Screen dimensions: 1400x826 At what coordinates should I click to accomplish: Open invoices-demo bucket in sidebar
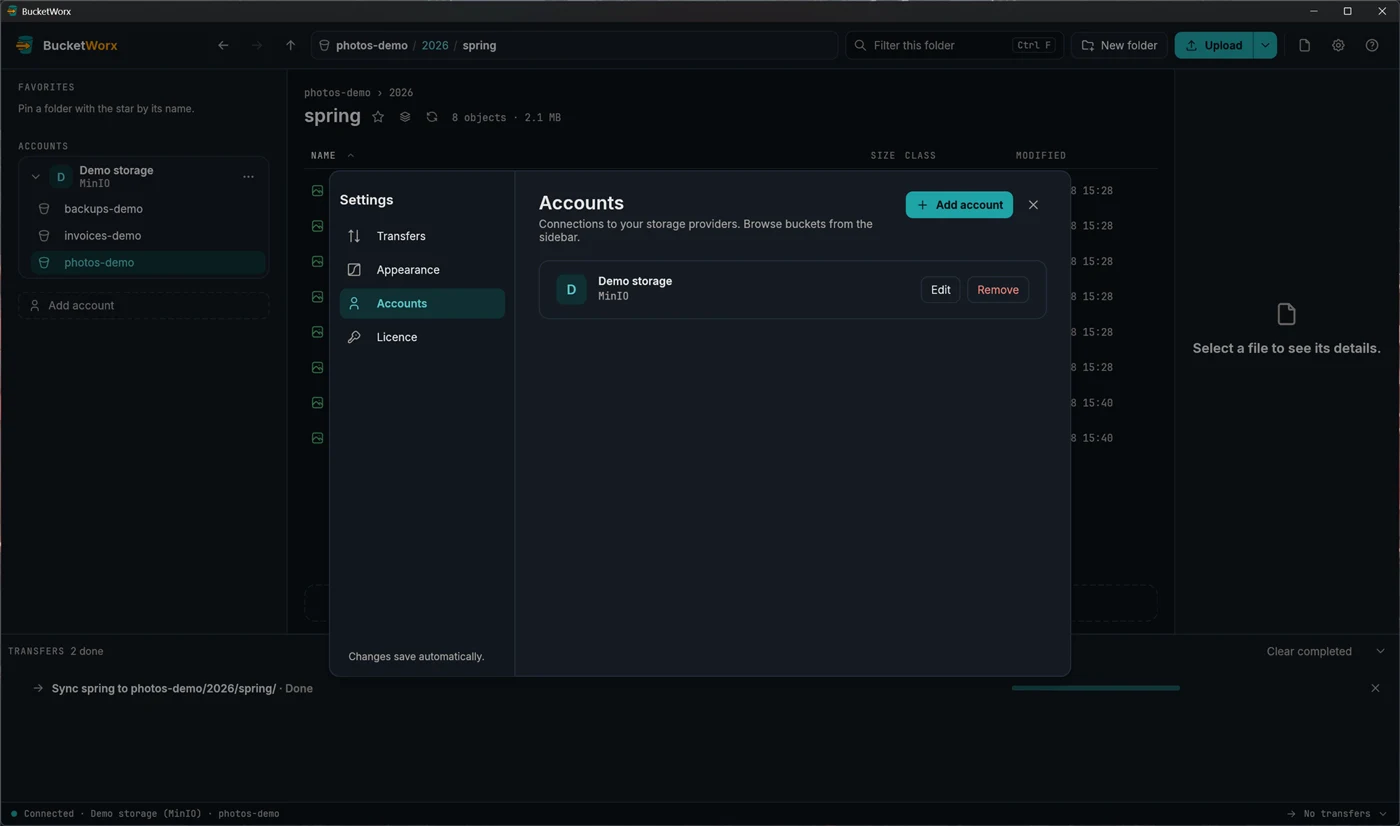(148, 236)
